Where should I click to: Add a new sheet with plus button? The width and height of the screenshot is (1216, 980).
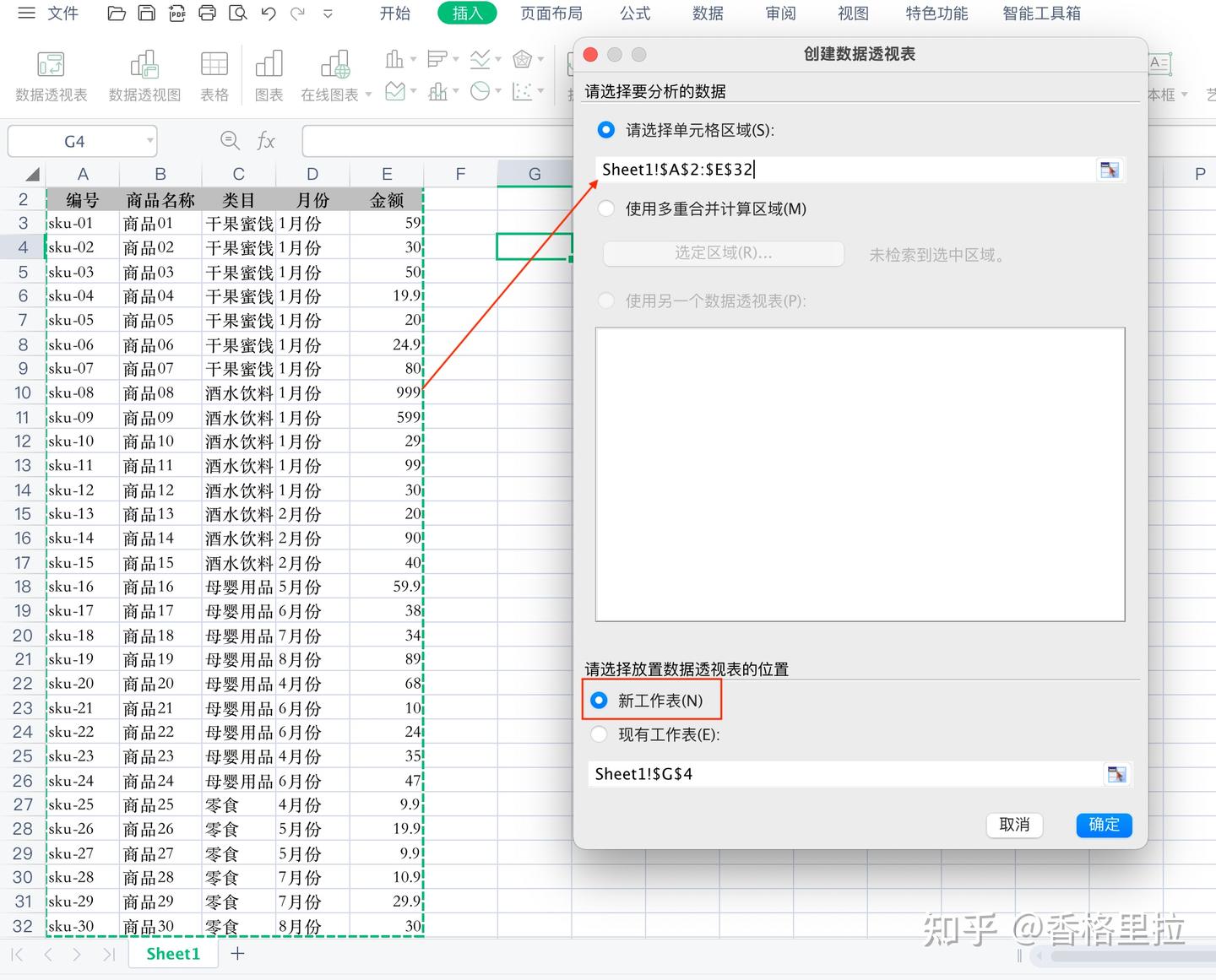(x=238, y=954)
